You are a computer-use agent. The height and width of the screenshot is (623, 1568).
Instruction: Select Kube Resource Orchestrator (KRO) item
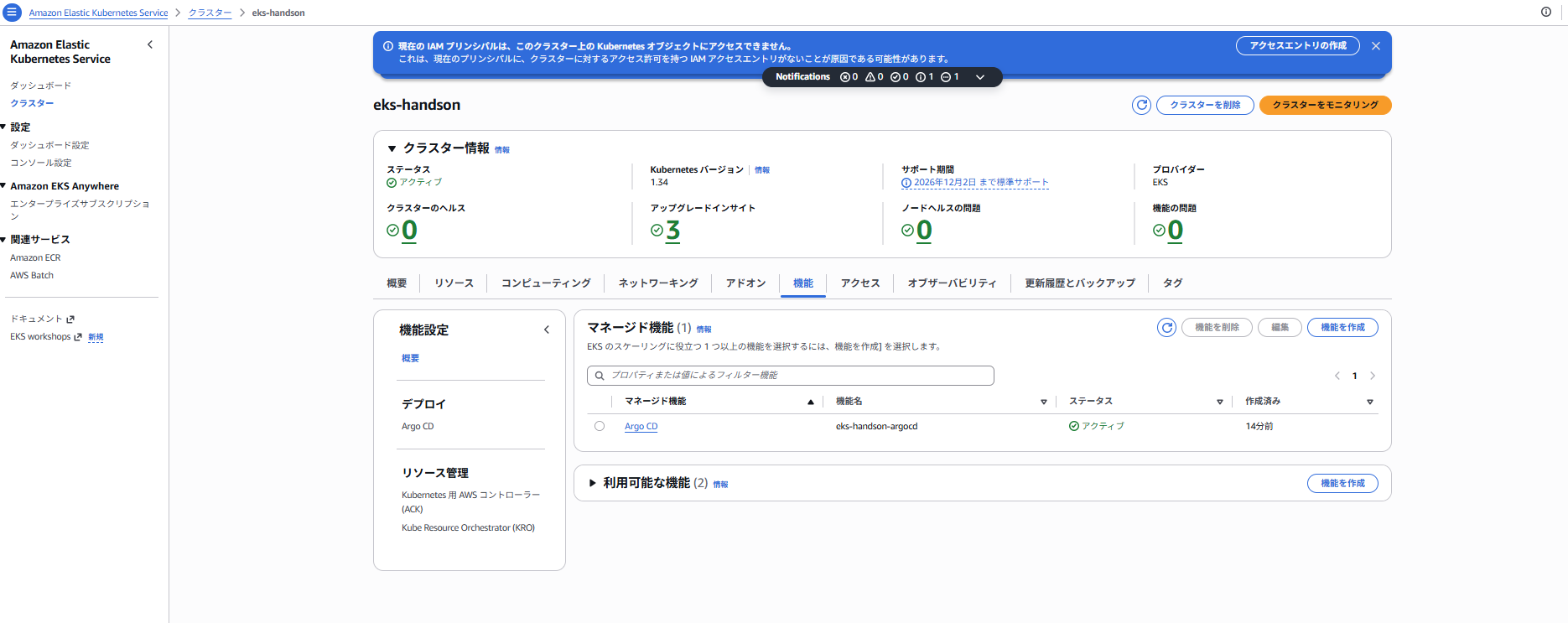468,528
